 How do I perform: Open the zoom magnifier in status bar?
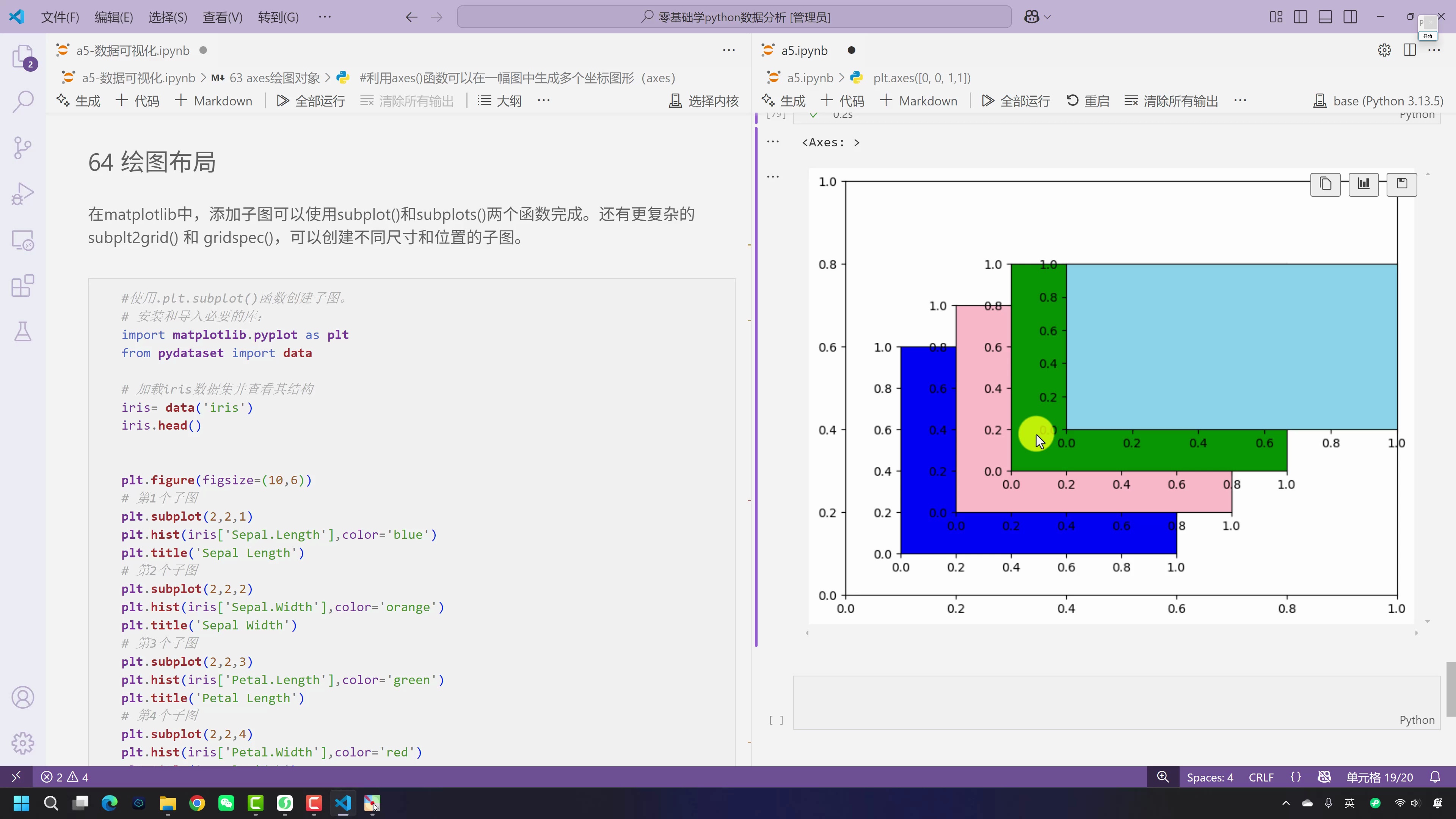tap(1163, 777)
